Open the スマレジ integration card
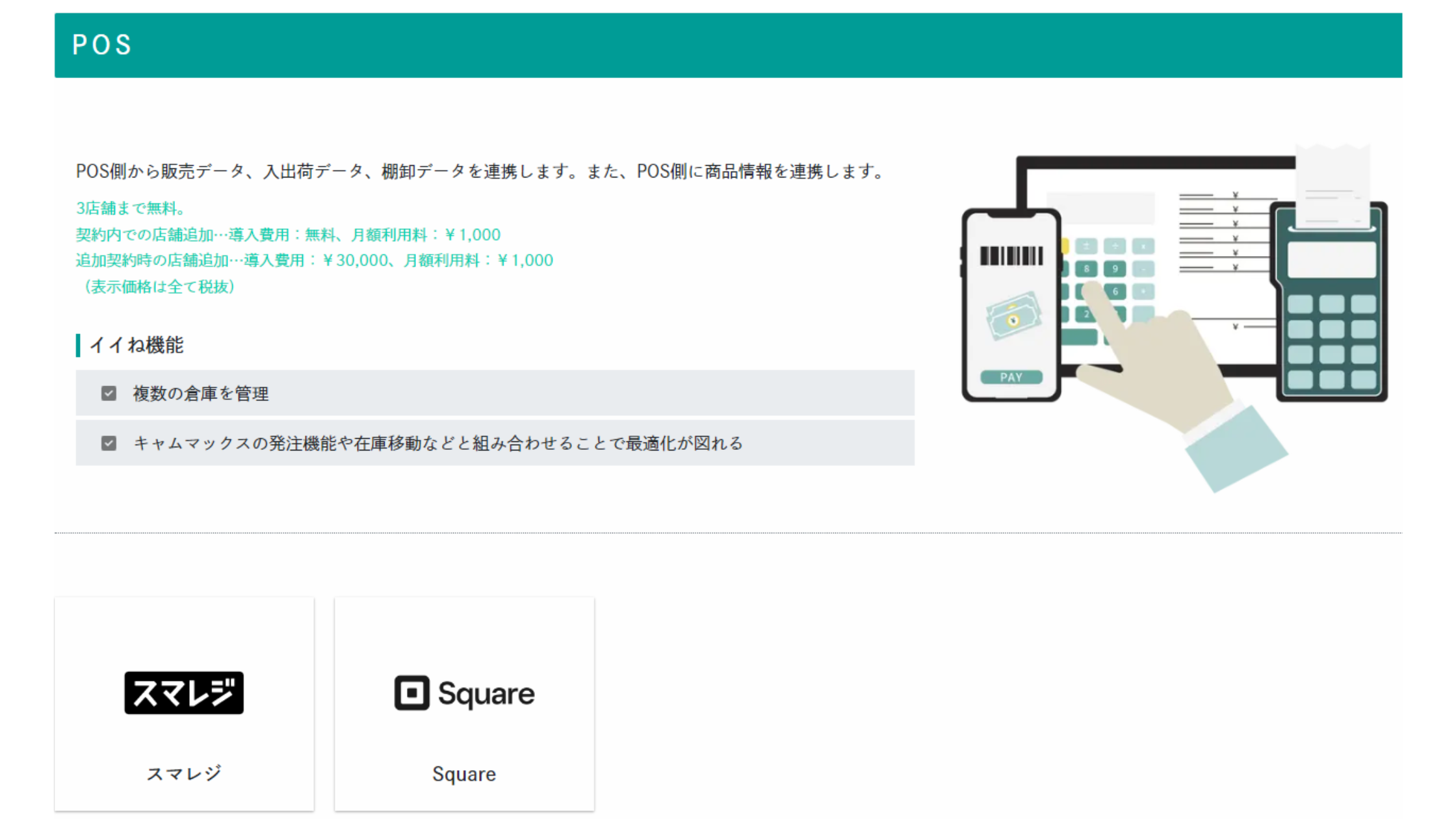 pos(184,704)
